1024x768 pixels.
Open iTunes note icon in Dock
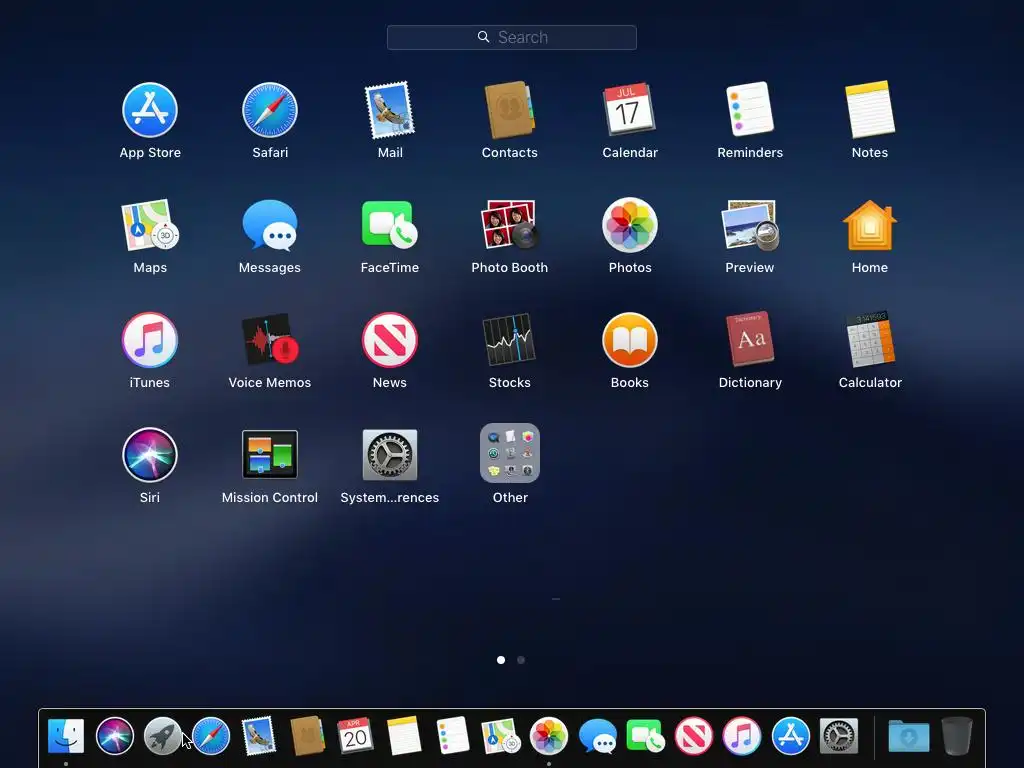point(742,736)
